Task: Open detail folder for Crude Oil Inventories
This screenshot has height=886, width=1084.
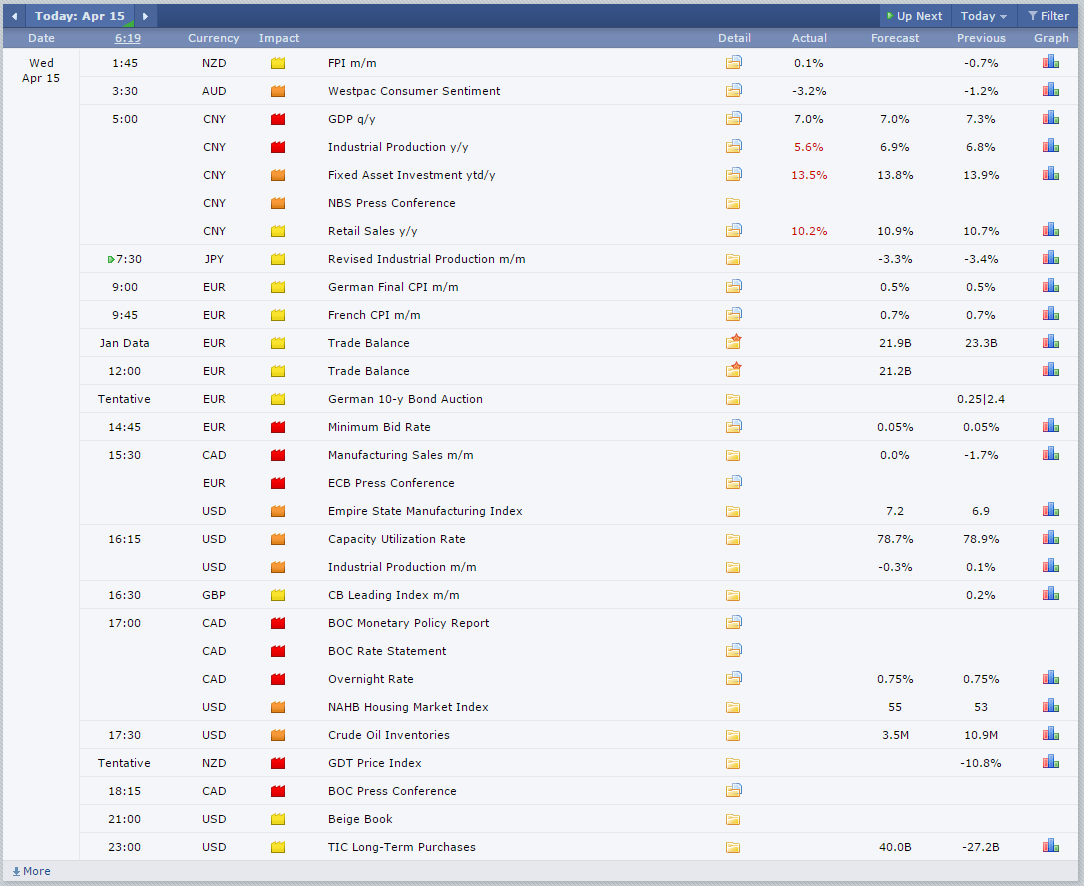Action: tap(733, 735)
